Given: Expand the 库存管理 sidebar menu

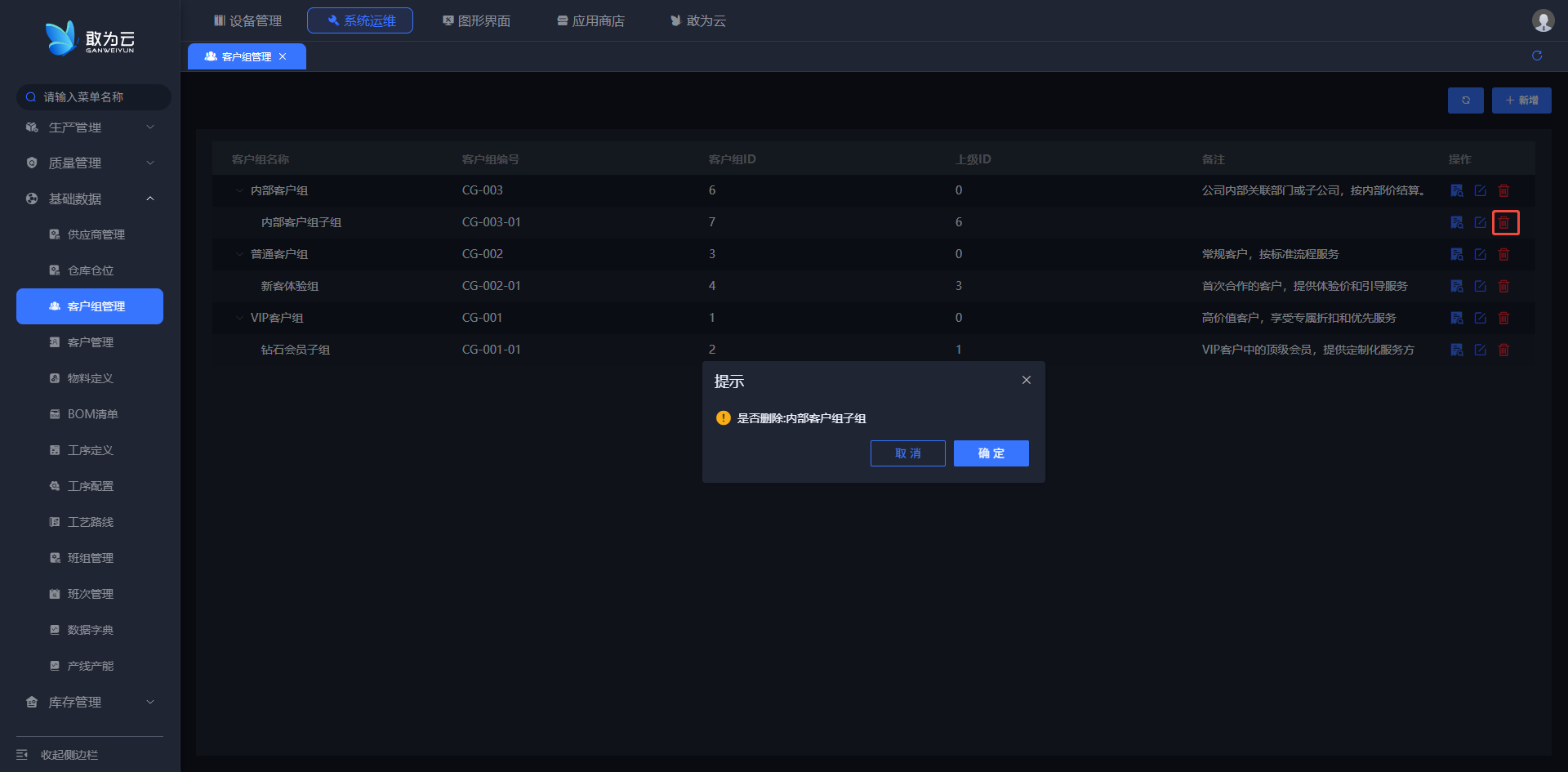Looking at the screenshot, I should pos(90,702).
